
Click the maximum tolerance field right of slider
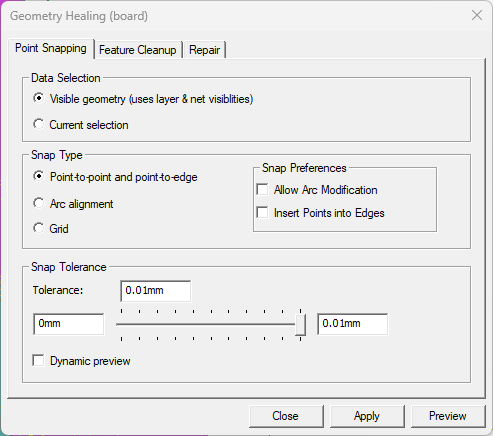352,324
